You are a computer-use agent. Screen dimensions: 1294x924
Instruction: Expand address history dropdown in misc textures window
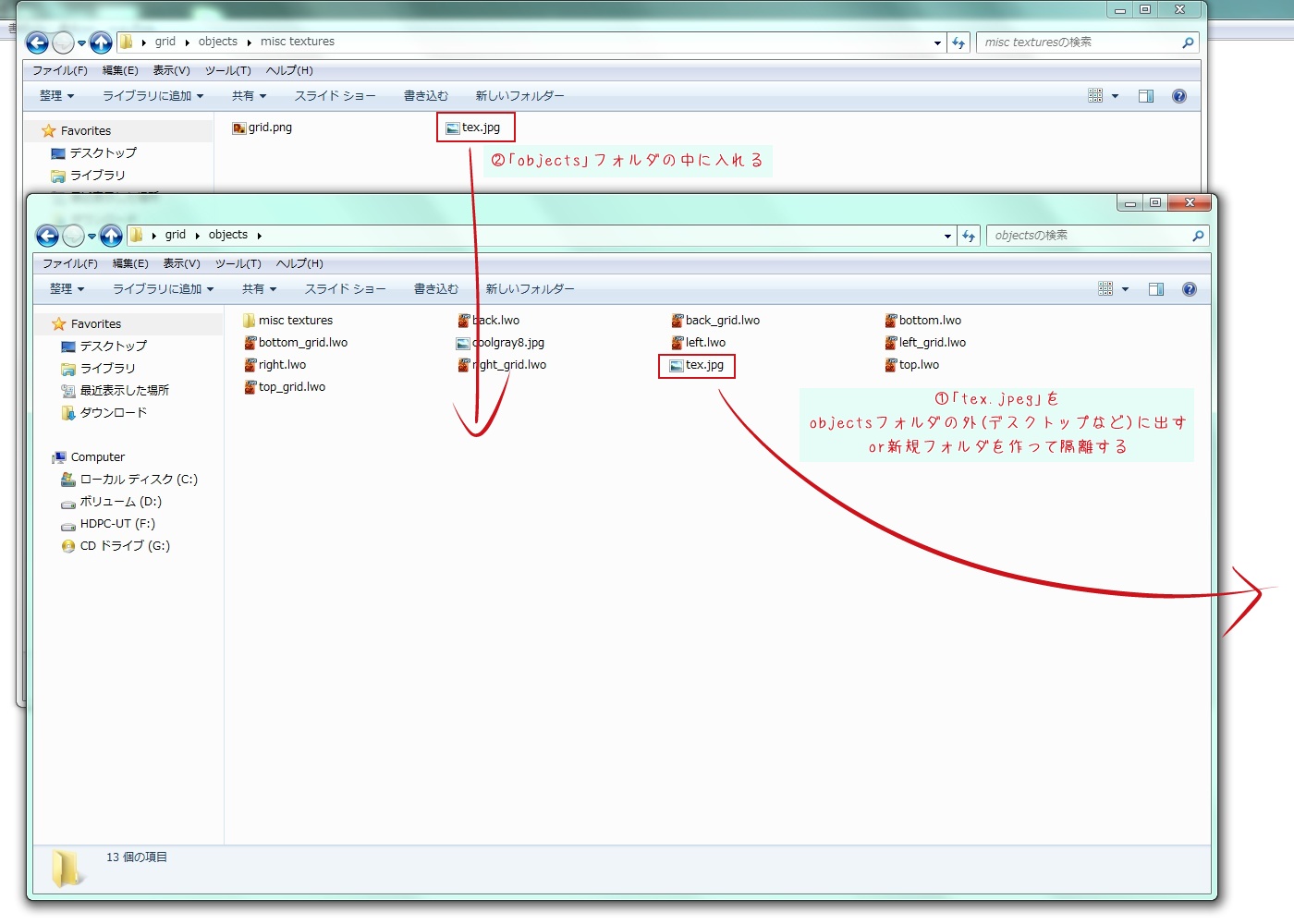coord(937,43)
